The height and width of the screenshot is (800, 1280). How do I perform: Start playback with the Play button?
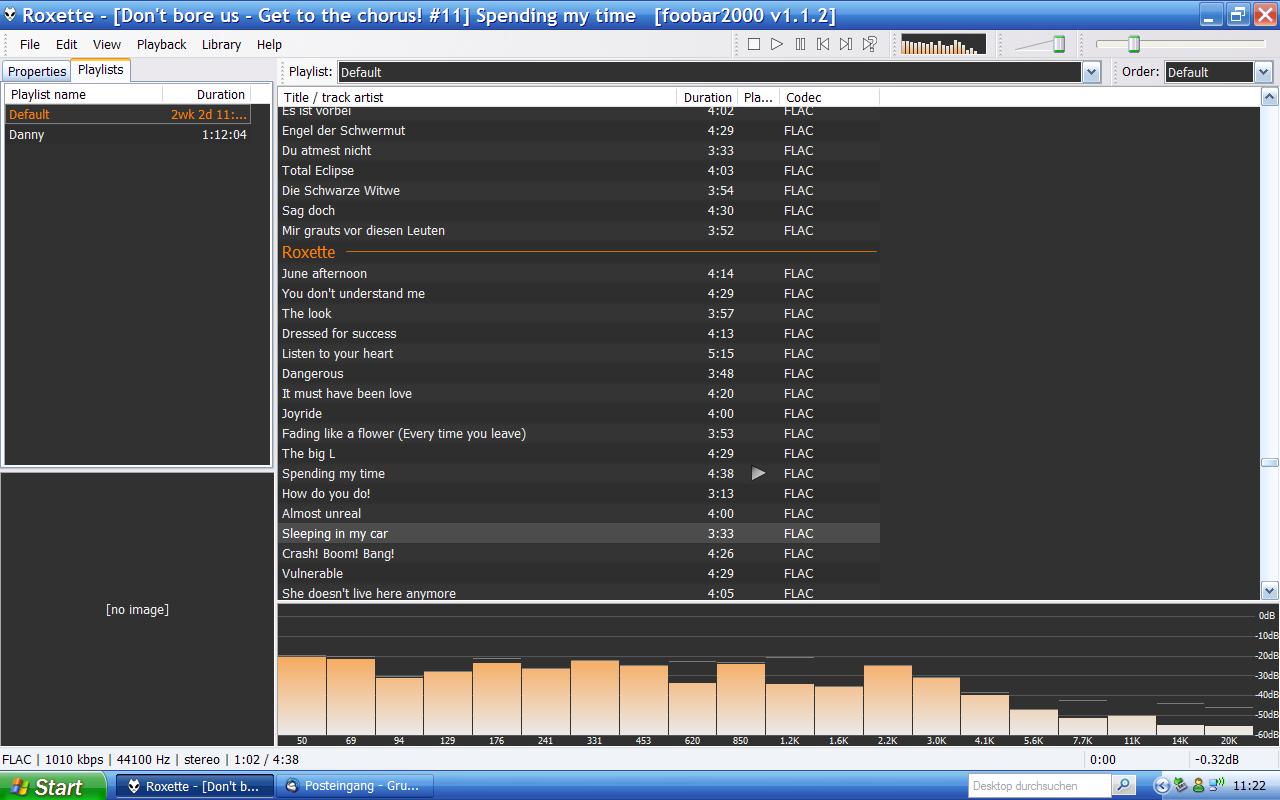click(x=777, y=44)
